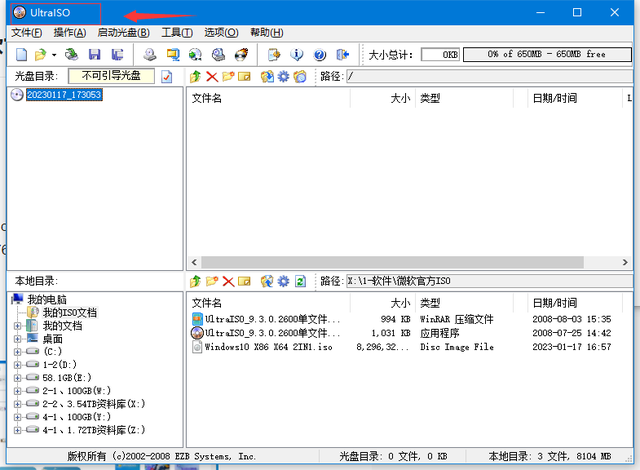The height and width of the screenshot is (470, 640).
Task: Click the blue floppy Save icon
Action: pos(95,54)
